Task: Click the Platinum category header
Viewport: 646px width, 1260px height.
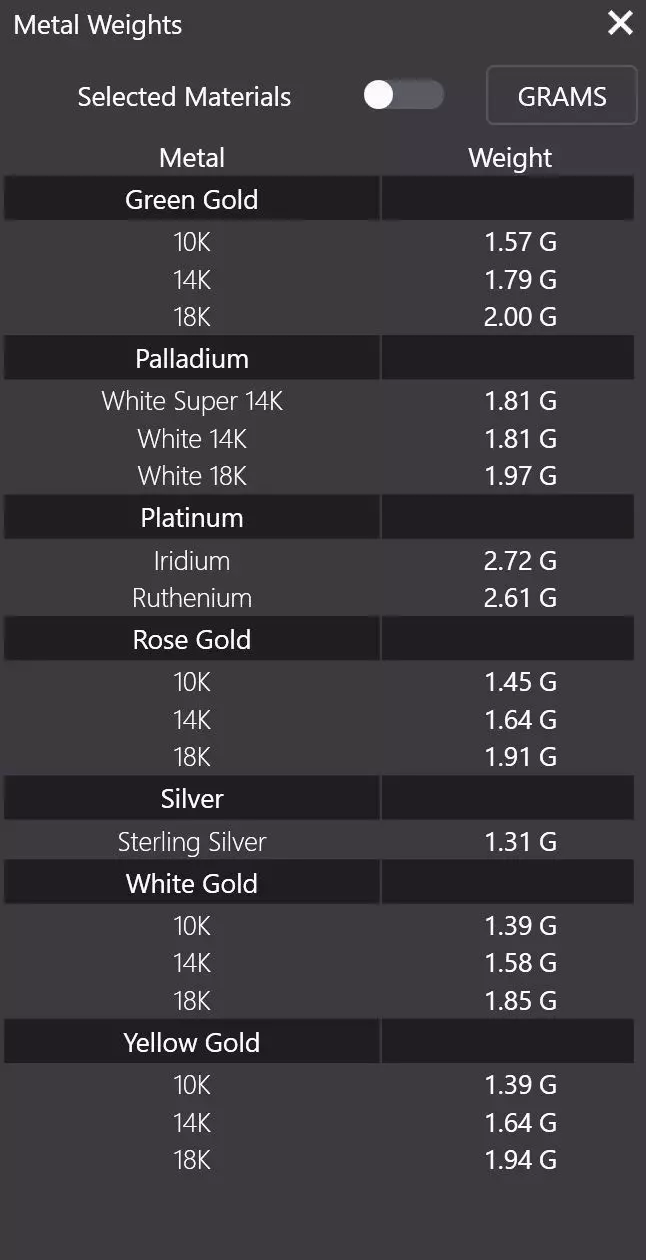Action: coord(192,518)
